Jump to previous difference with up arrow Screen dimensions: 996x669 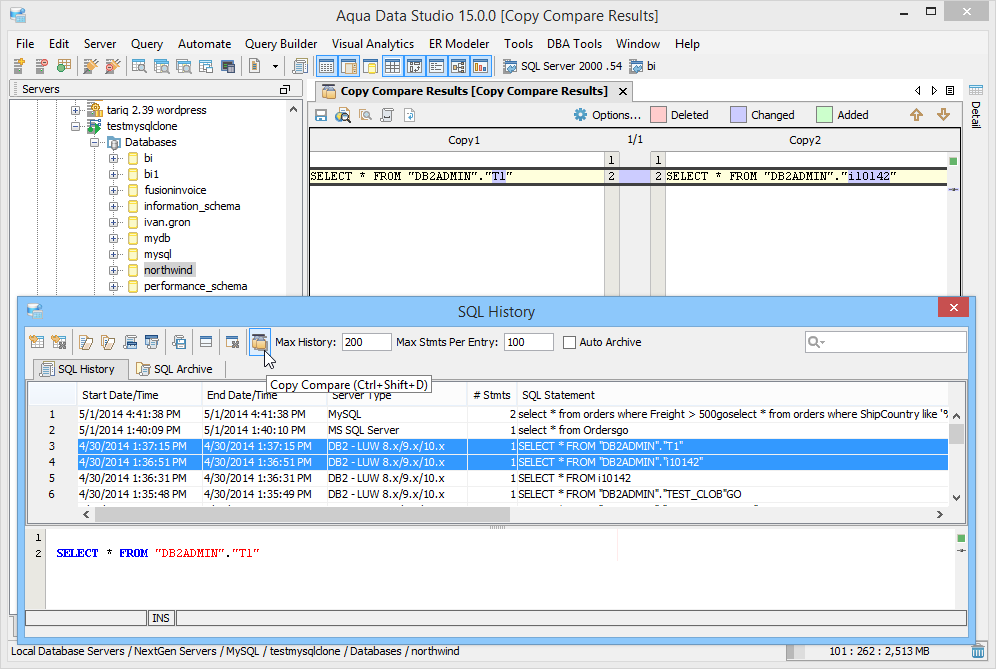(x=916, y=115)
